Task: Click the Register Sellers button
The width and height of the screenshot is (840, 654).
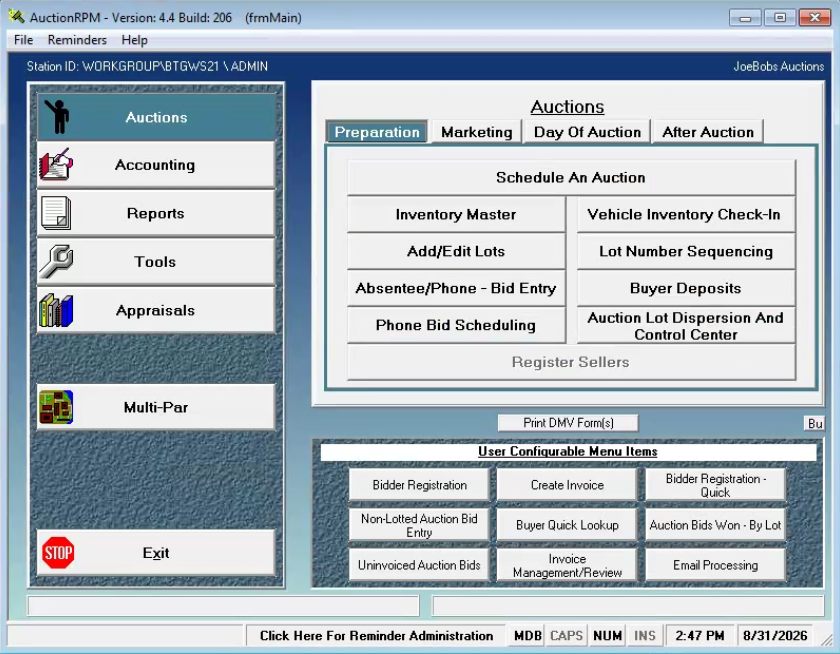Action: [571, 362]
